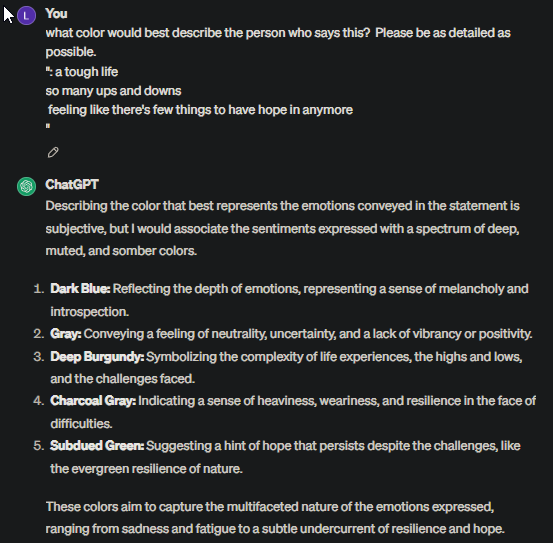This screenshot has width=553, height=543.
Task: Click the text 'the evergreen resilience of nature.'
Action: pos(146,469)
